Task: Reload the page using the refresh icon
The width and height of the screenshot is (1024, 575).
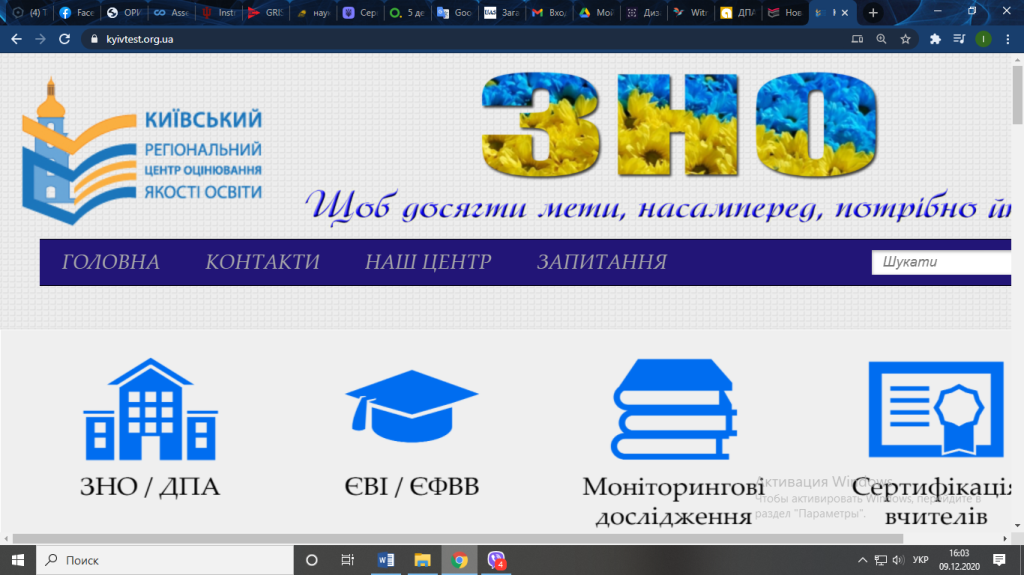Action: click(x=65, y=39)
